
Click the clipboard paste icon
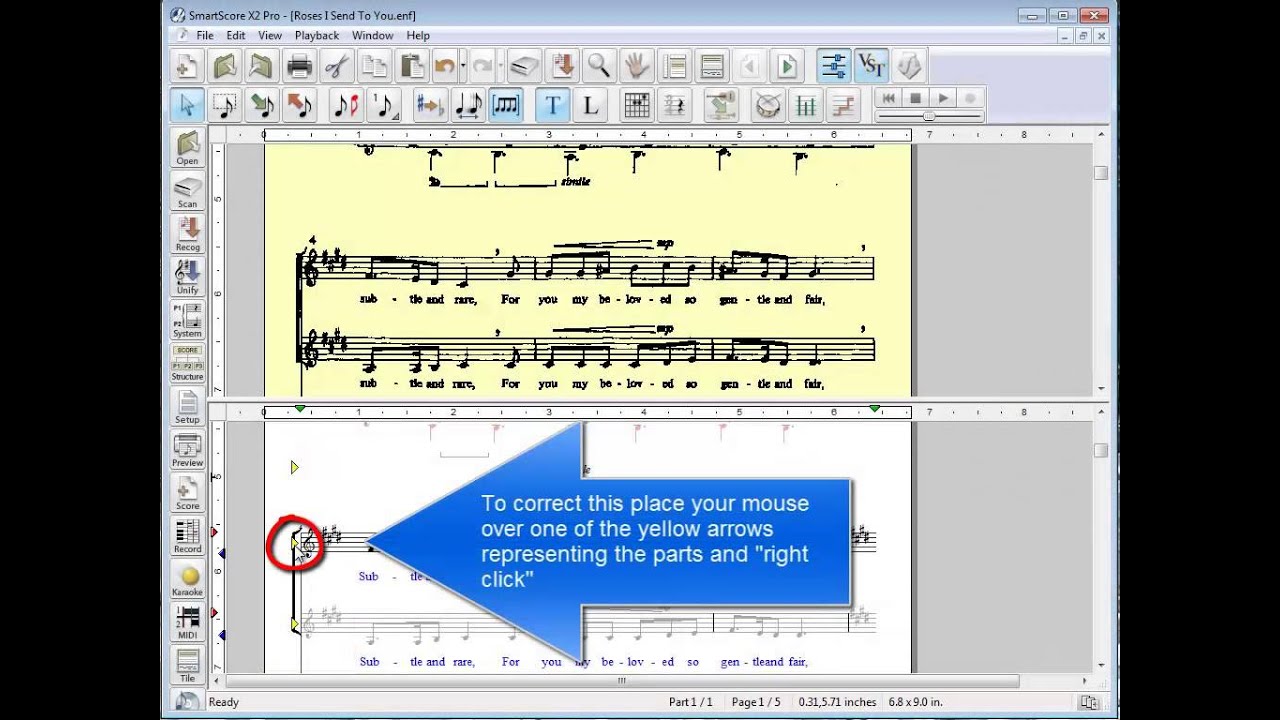[411, 66]
